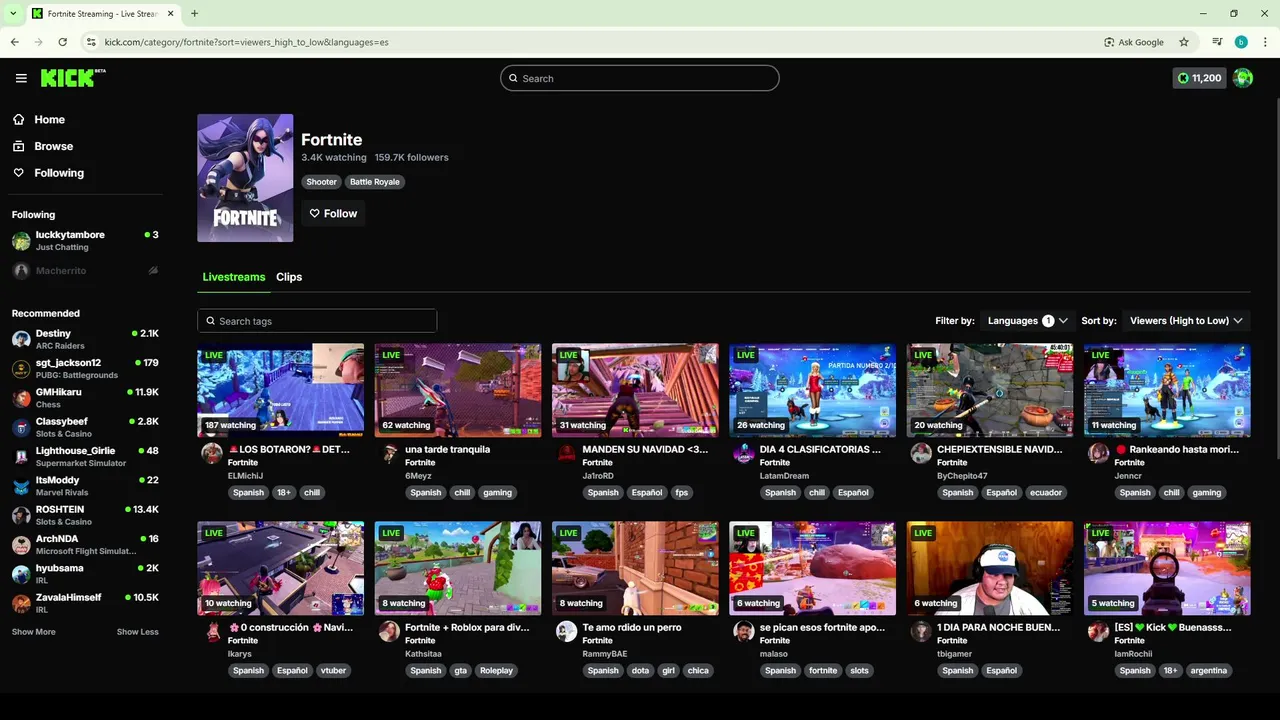Image resolution: width=1280 pixels, height=720 pixels.
Task: Go back in browser history
Action: pos(15,42)
